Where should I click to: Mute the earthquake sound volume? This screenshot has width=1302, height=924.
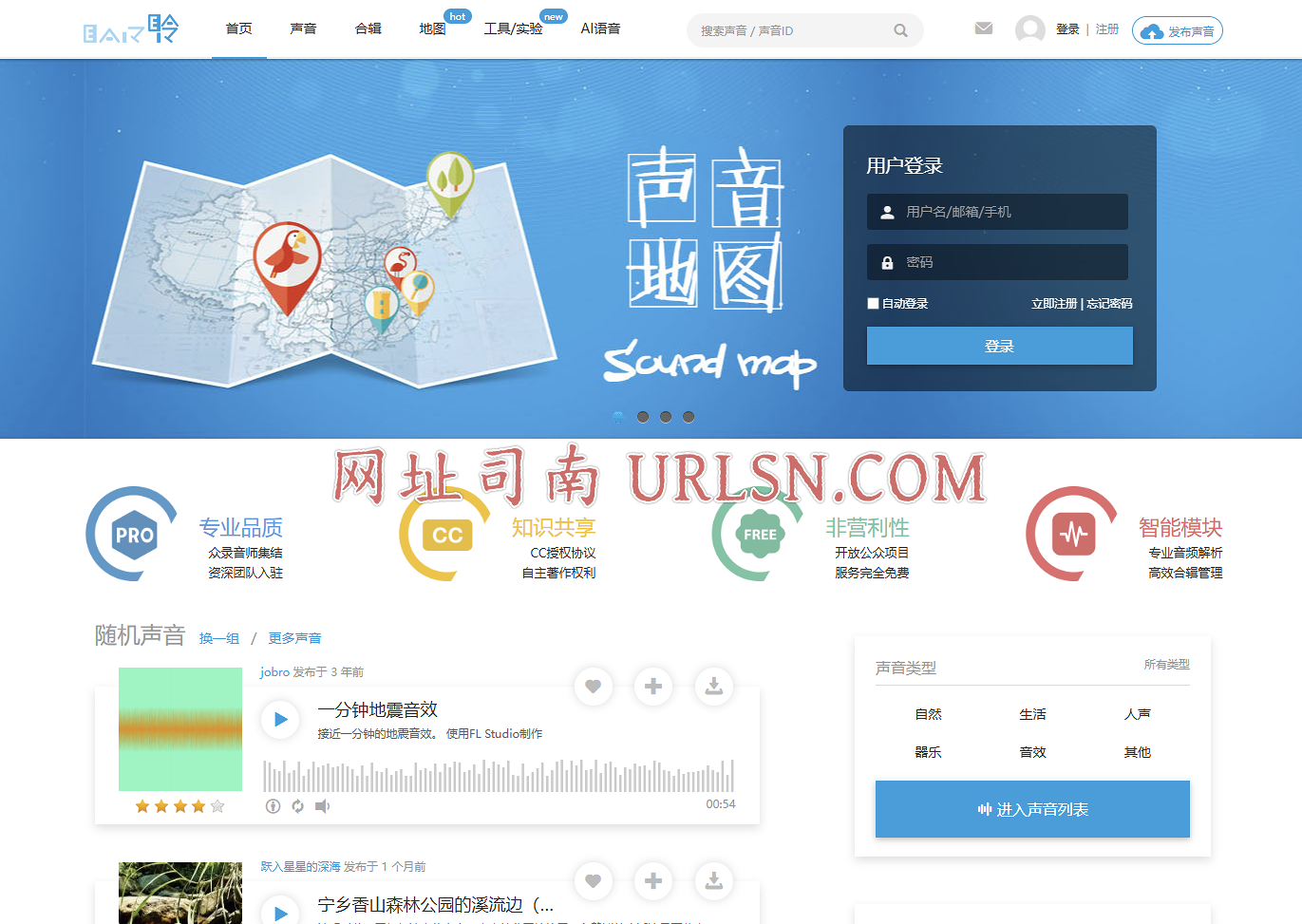point(323,806)
